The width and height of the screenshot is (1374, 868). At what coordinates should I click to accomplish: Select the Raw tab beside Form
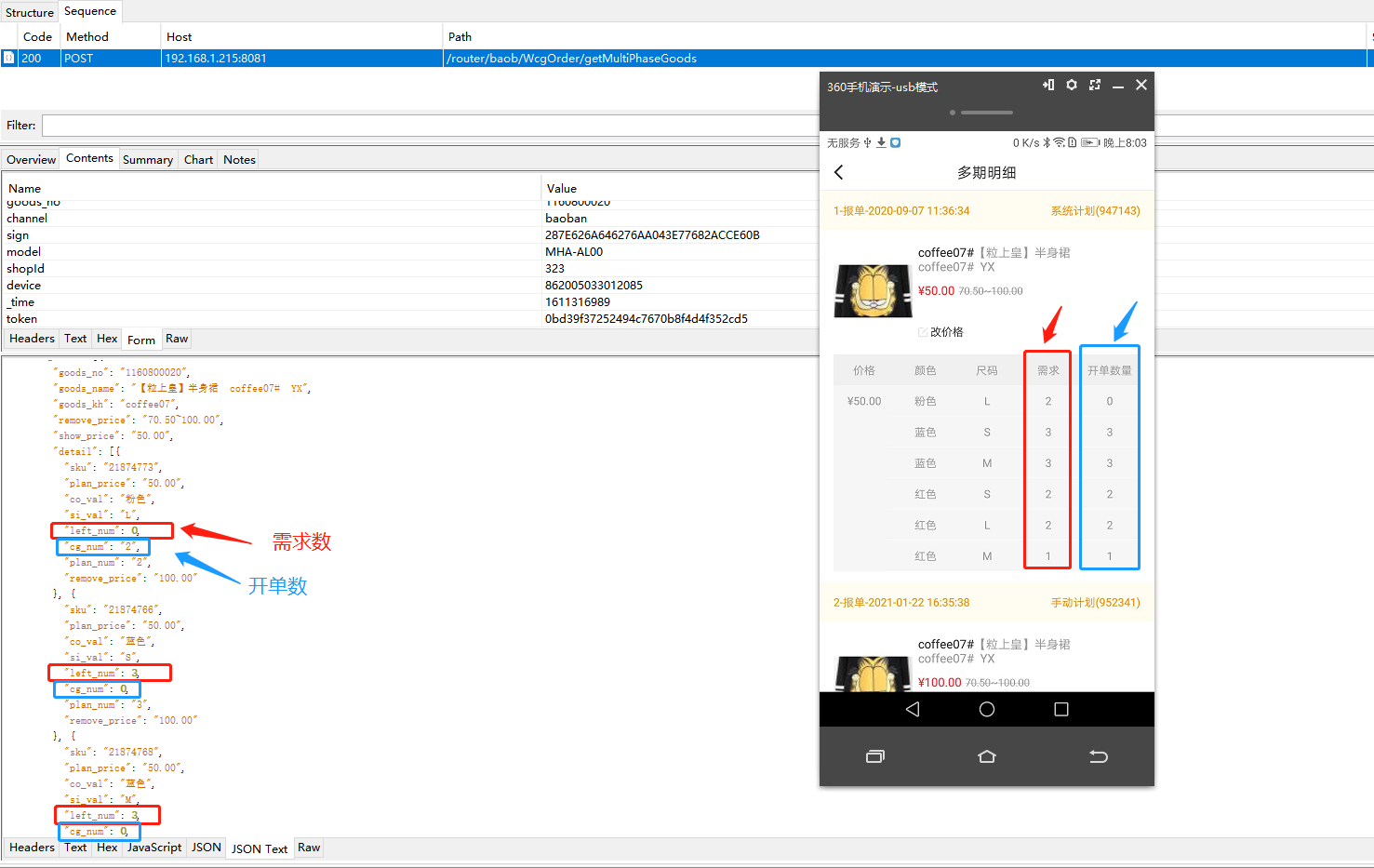point(177,339)
